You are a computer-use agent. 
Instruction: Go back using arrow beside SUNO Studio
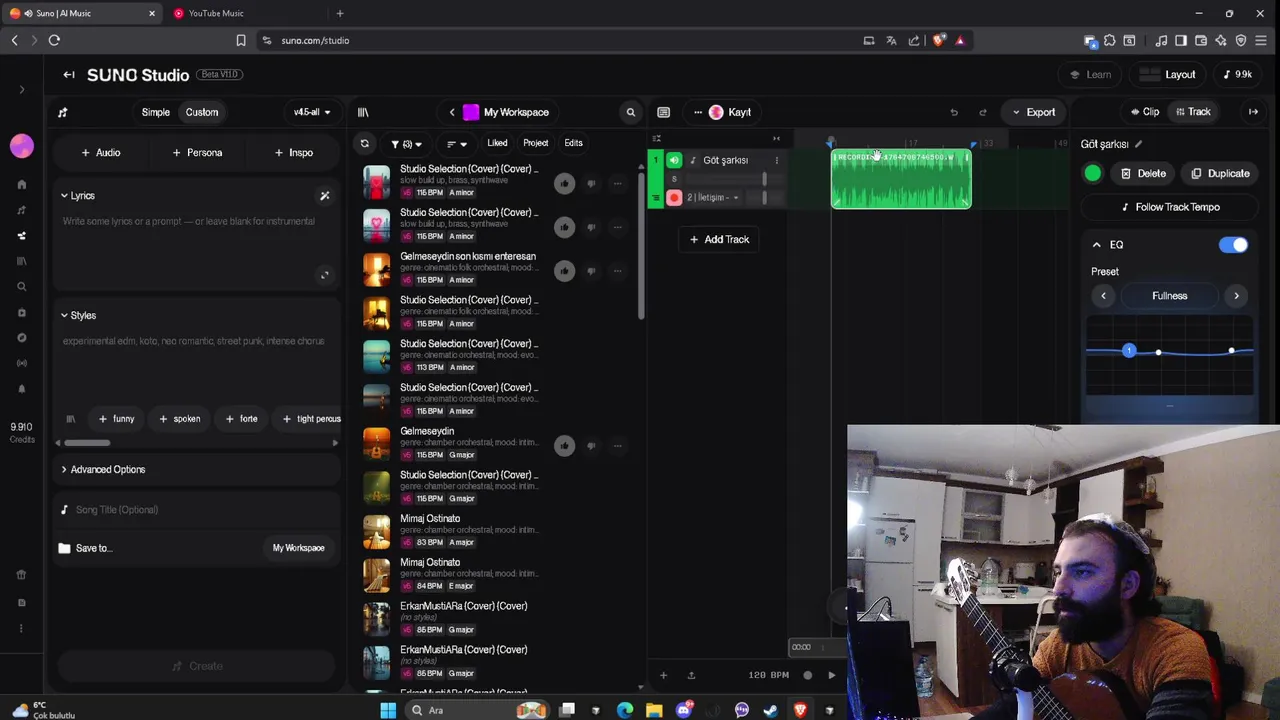(69, 75)
